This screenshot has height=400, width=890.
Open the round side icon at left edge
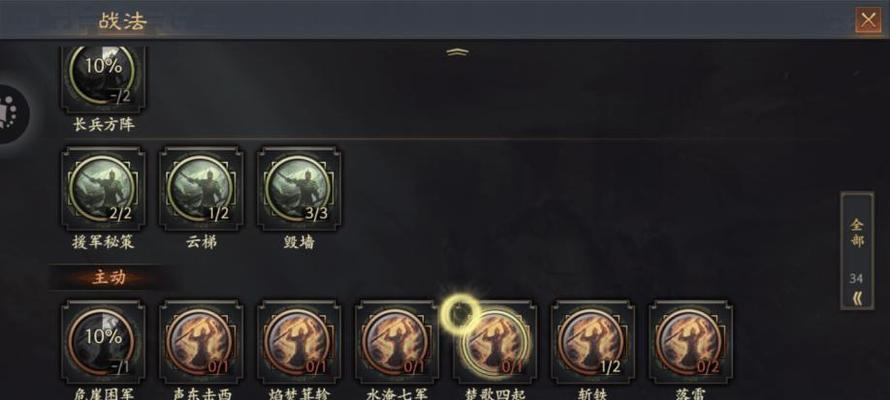10,113
